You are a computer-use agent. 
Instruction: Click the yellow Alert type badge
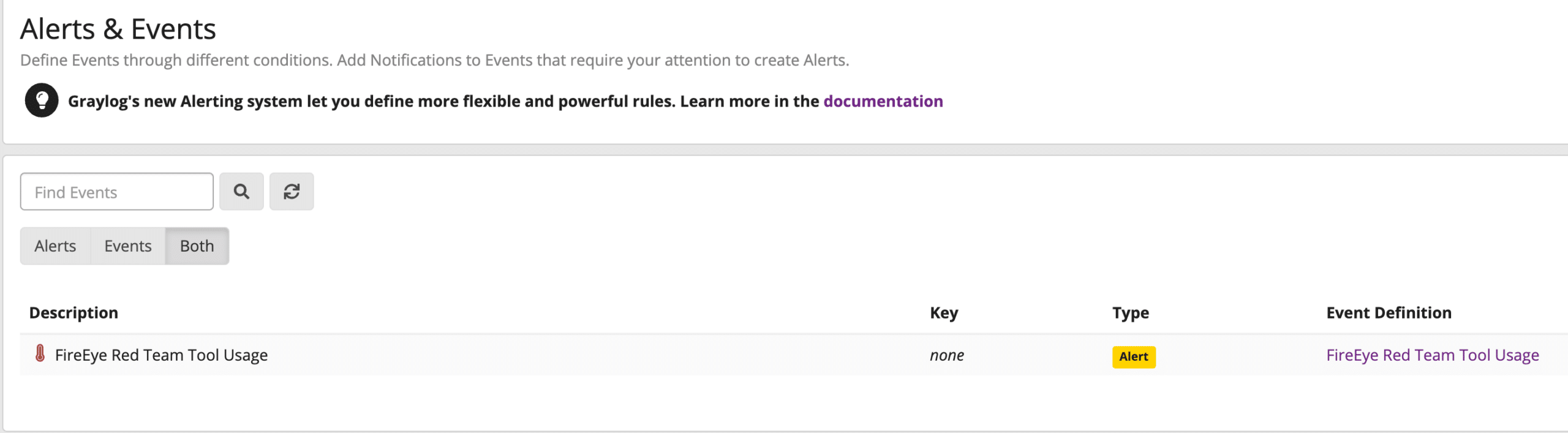click(1133, 356)
